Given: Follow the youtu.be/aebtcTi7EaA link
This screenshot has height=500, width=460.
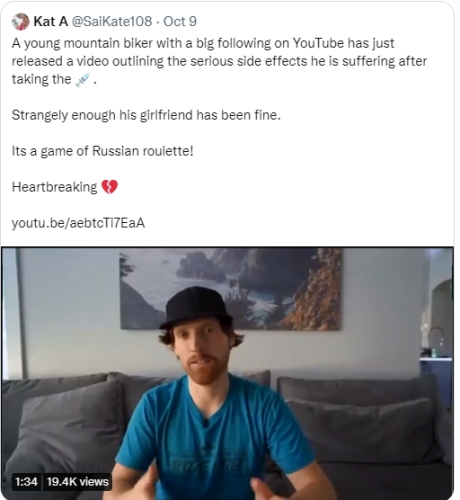Looking at the screenshot, I should pos(78,223).
